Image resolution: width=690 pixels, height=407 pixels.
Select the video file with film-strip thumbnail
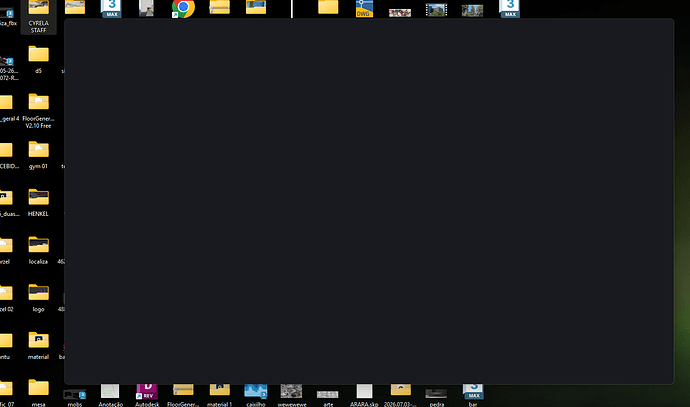click(x=436, y=10)
